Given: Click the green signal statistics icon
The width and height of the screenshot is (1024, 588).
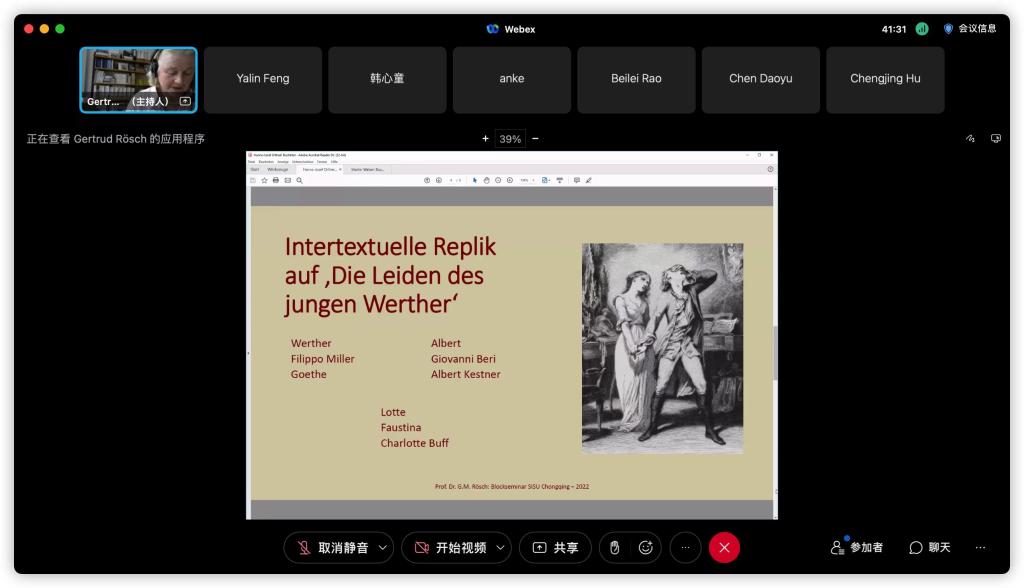Looking at the screenshot, I should (921, 29).
